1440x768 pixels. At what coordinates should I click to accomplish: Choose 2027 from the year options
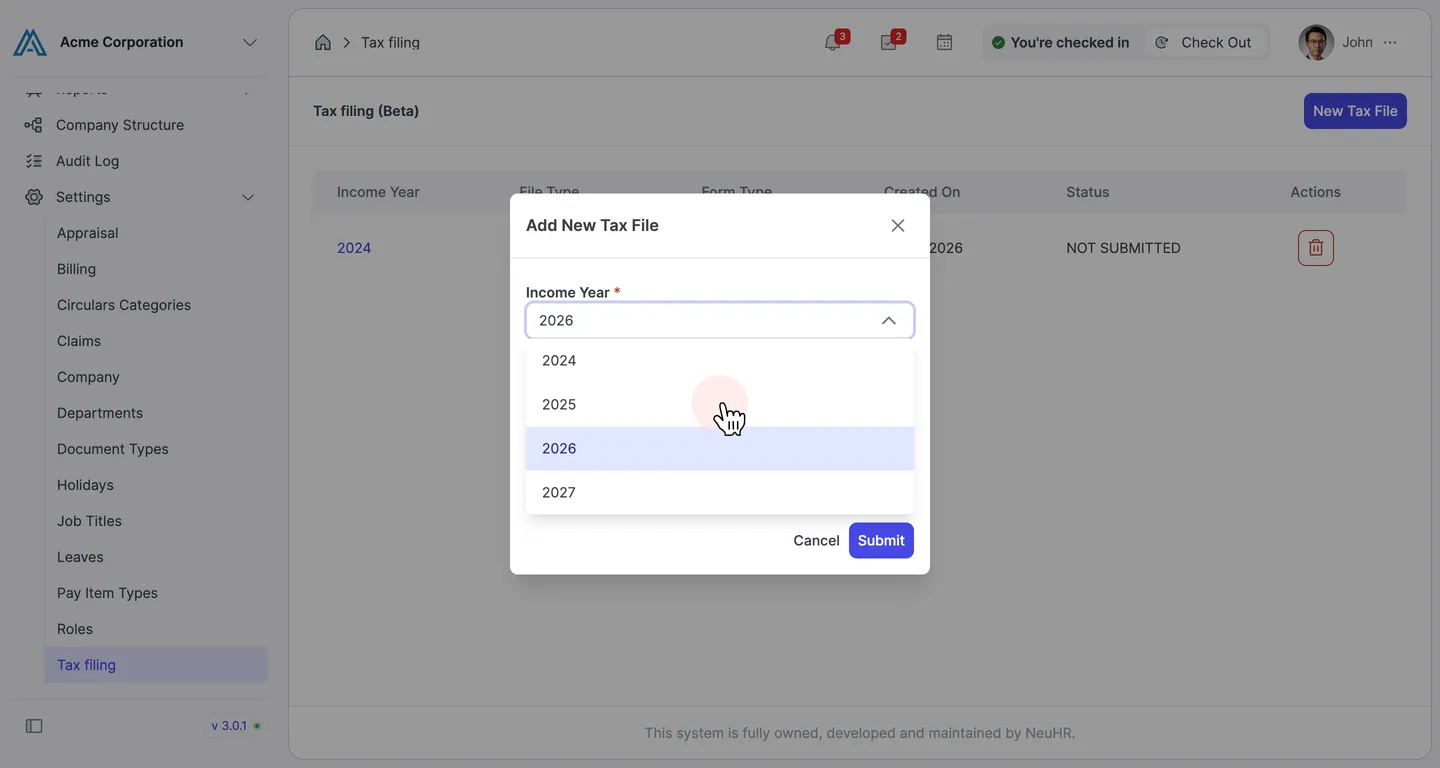point(720,493)
